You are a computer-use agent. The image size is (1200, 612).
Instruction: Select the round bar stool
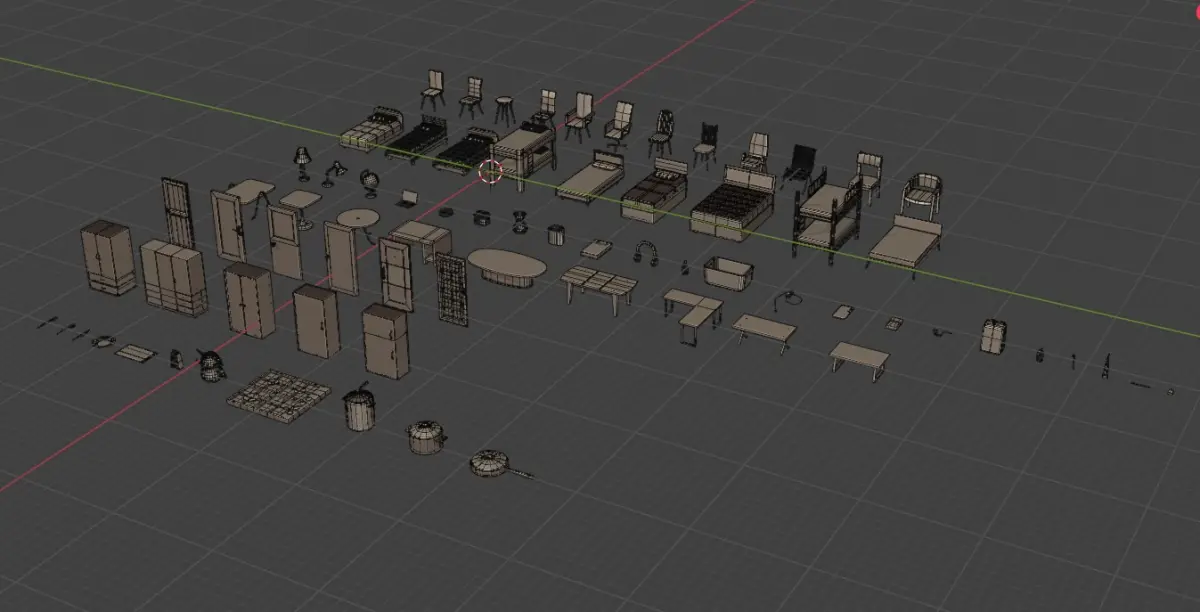[504, 110]
